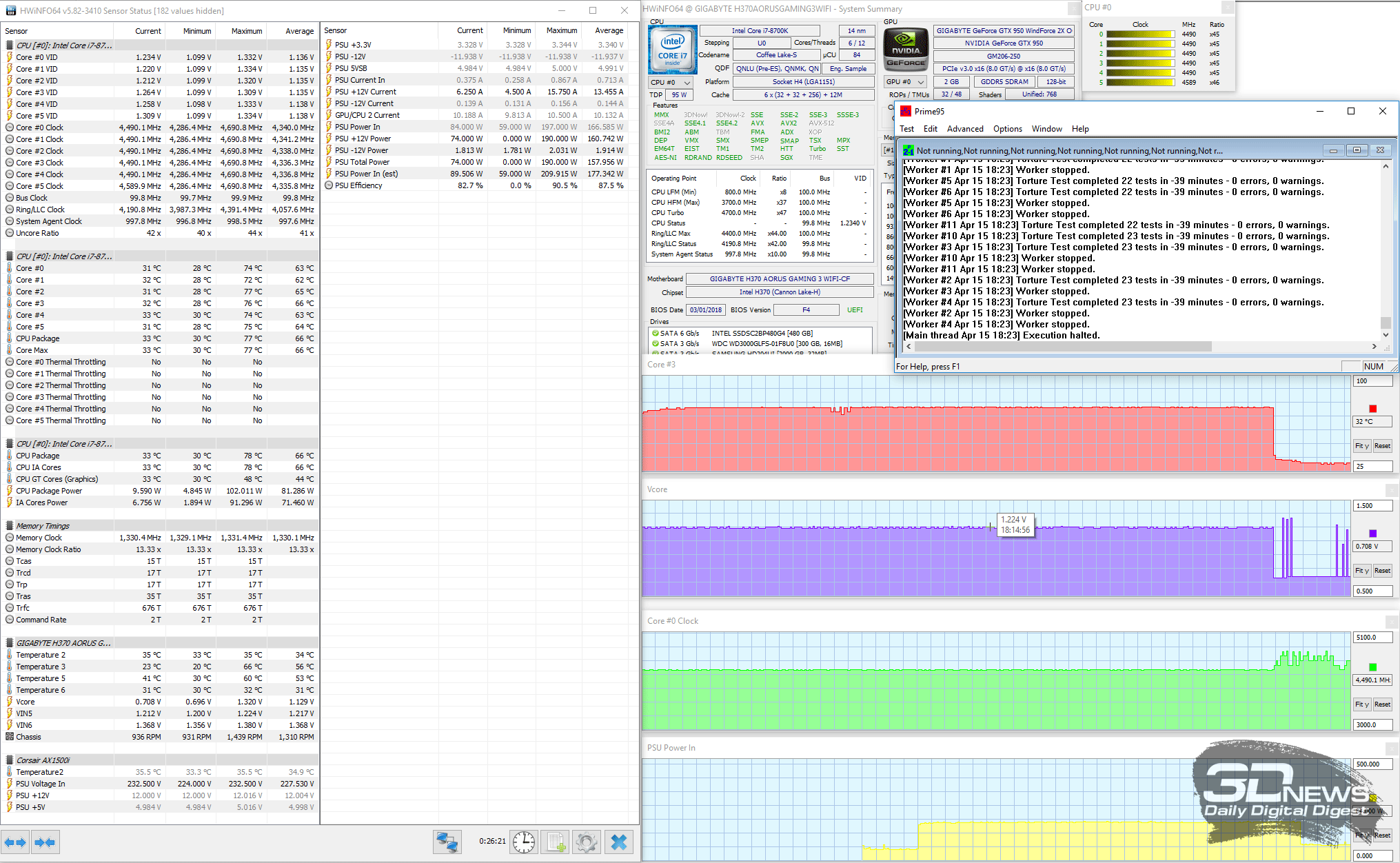The height and width of the screenshot is (863, 1400).
Task: Select the Memory Clock Ratio row
Action: [160, 549]
